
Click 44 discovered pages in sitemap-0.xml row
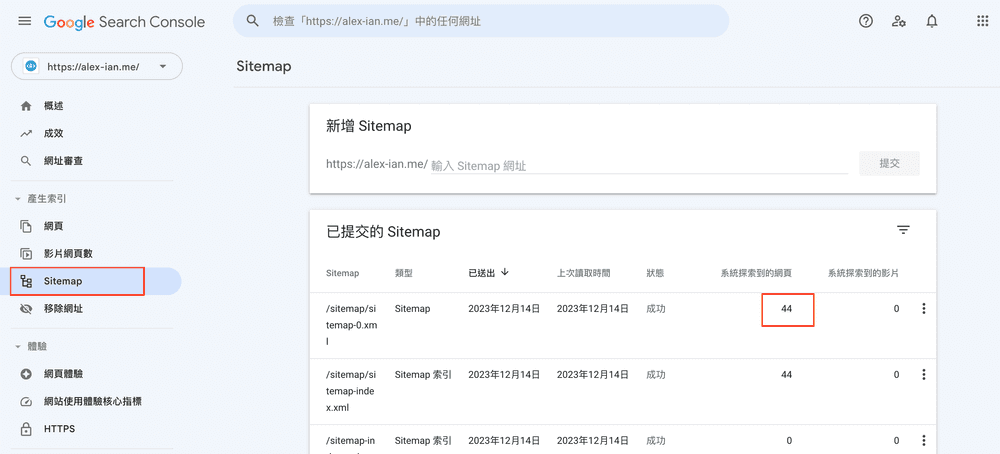[786, 309]
